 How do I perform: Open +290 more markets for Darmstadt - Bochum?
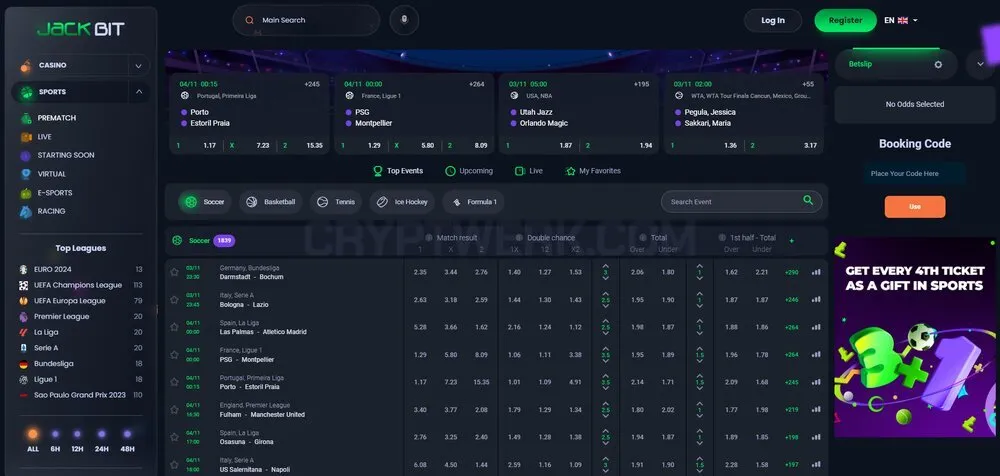(791, 272)
